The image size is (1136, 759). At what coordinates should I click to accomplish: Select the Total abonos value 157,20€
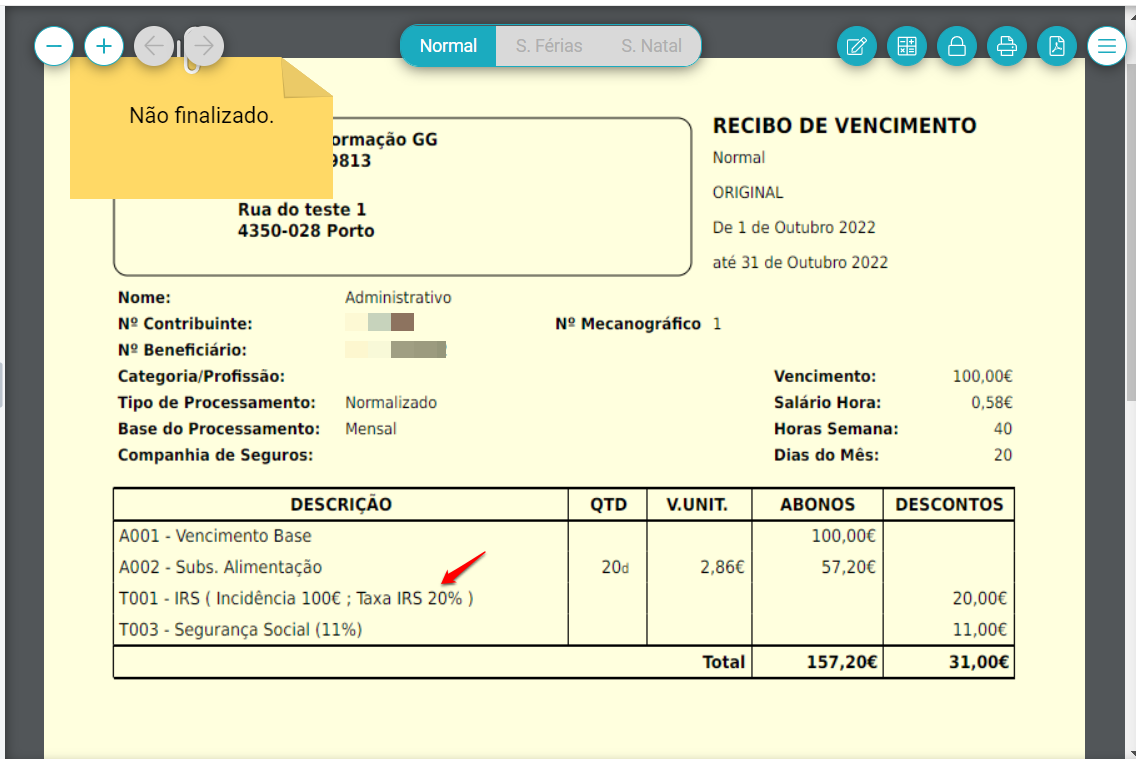click(838, 661)
